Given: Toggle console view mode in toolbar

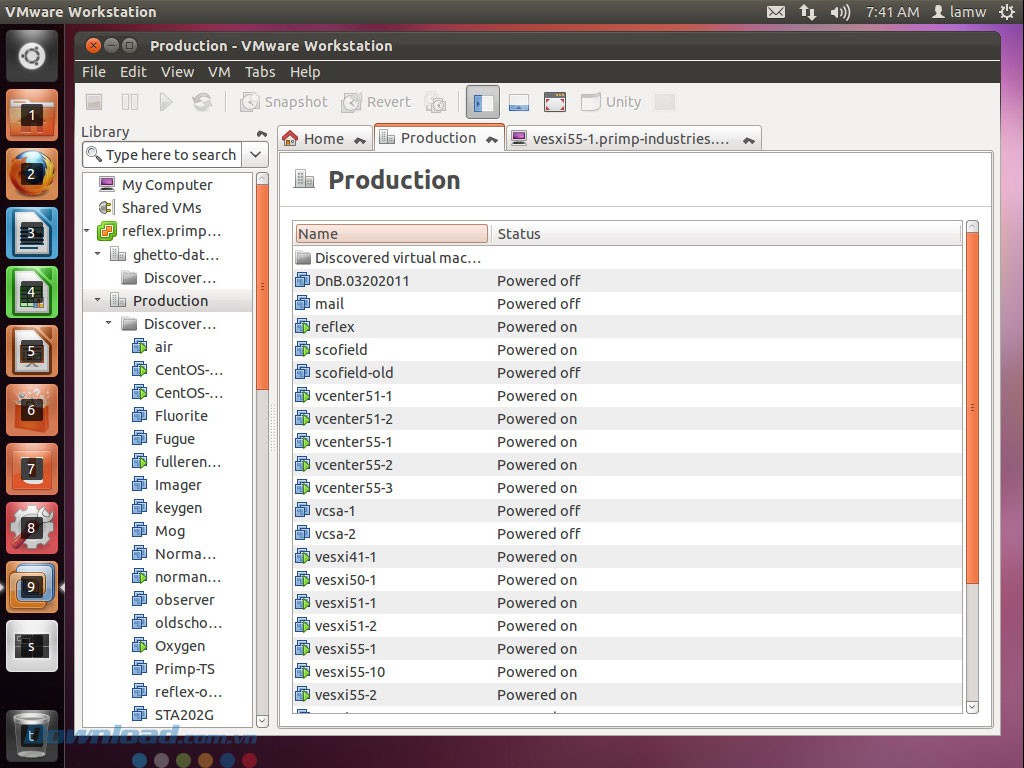Looking at the screenshot, I should pyautogui.click(x=663, y=102).
